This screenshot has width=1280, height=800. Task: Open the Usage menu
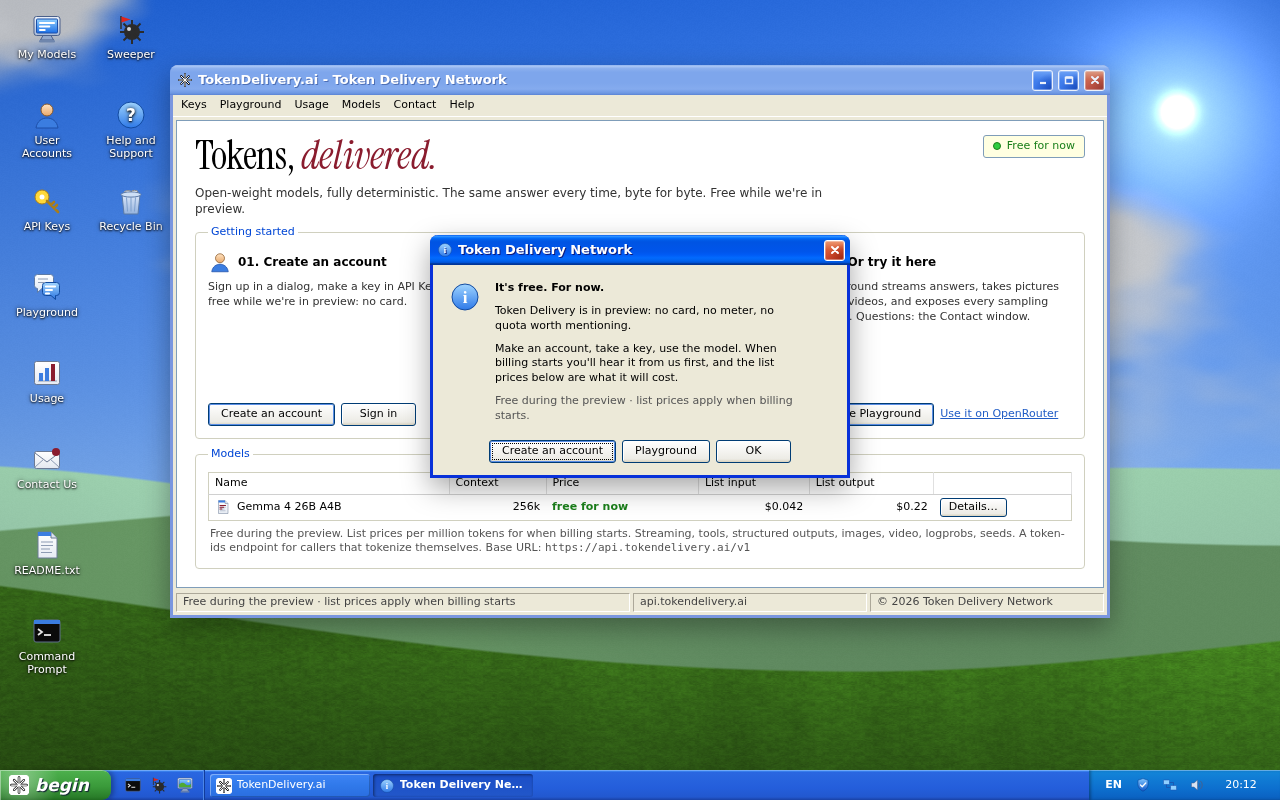point(311,105)
